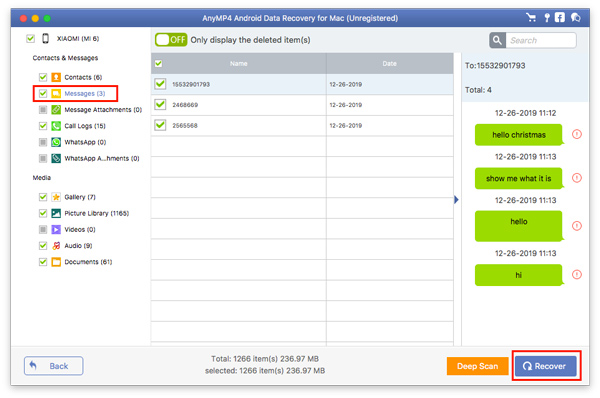The height and width of the screenshot is (398, 600).
Task: Click the Messages category icon
Action: [x=56, y=93]
